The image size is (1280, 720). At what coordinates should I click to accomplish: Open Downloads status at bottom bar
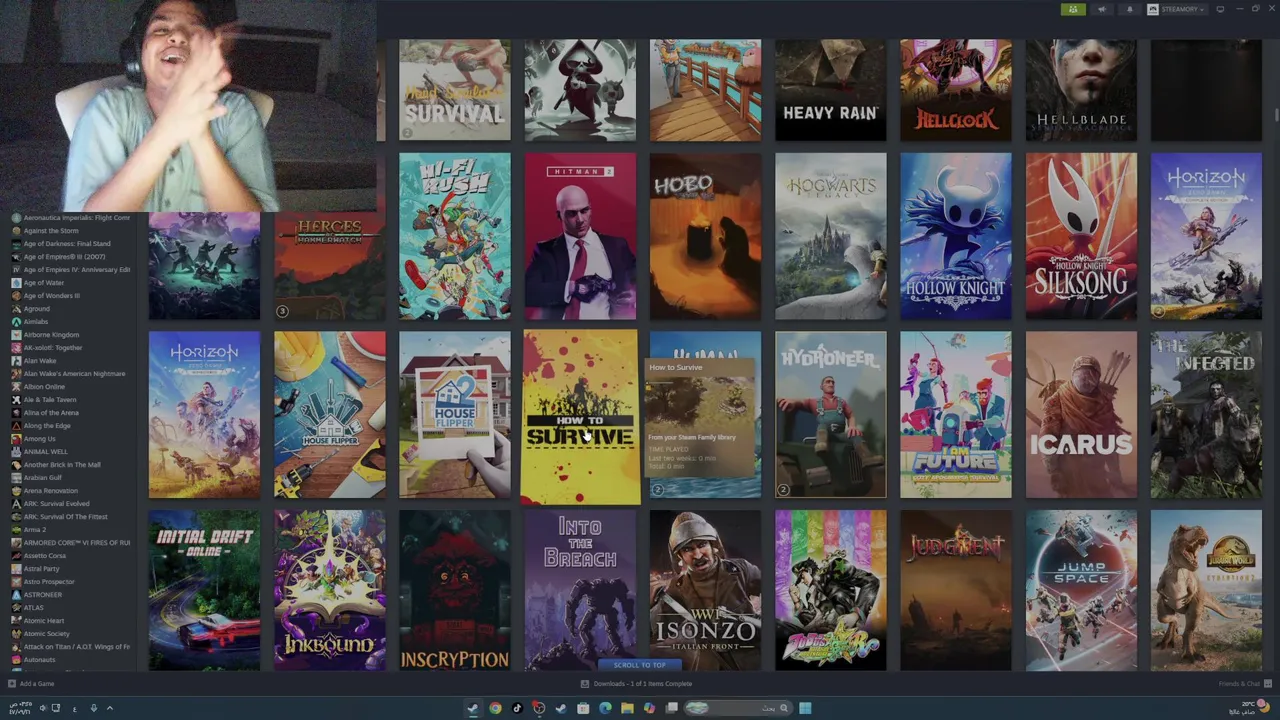637,684
